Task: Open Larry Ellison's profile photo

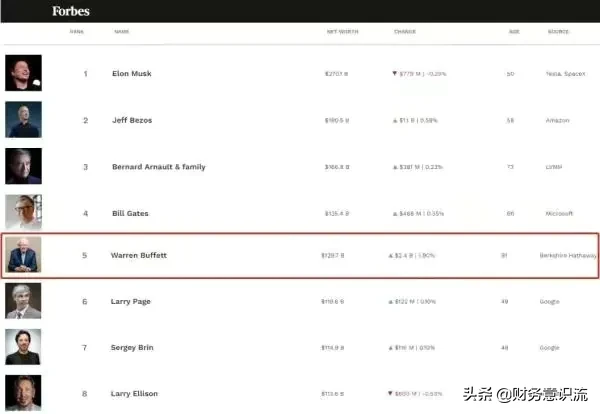Action: pyautogui.click(x=23, y=393)
